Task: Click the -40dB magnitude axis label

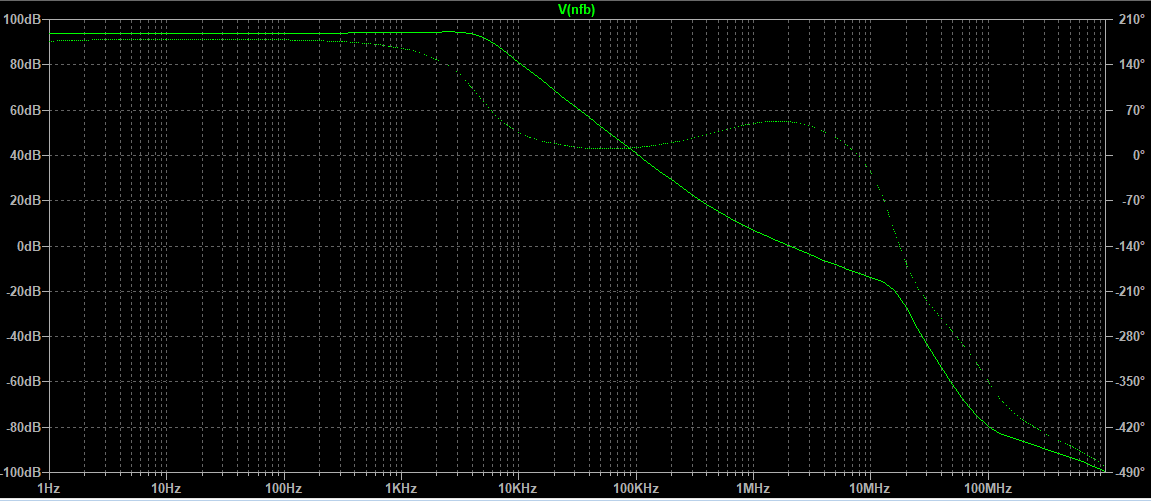Action: pos(24,337)
